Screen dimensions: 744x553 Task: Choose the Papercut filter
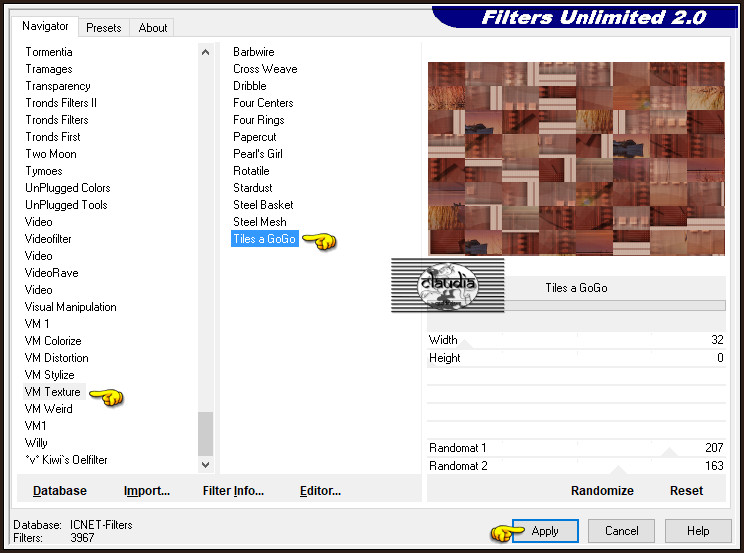255,137
